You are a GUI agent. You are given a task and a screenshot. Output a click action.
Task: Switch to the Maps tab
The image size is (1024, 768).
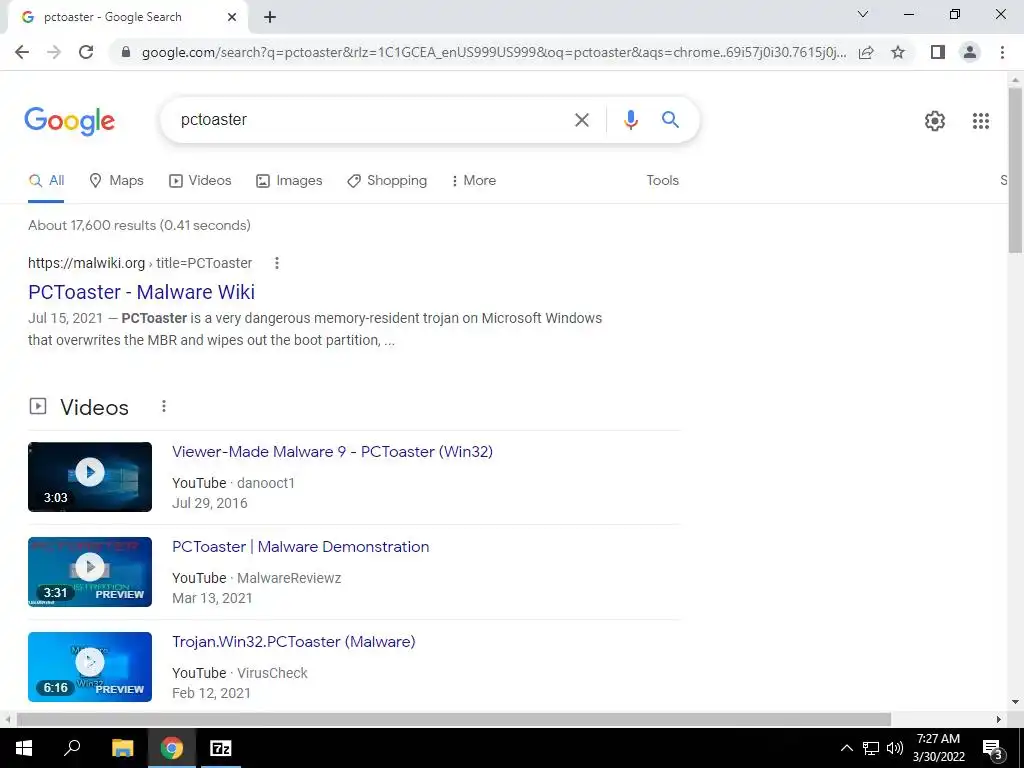click(116, 181)
